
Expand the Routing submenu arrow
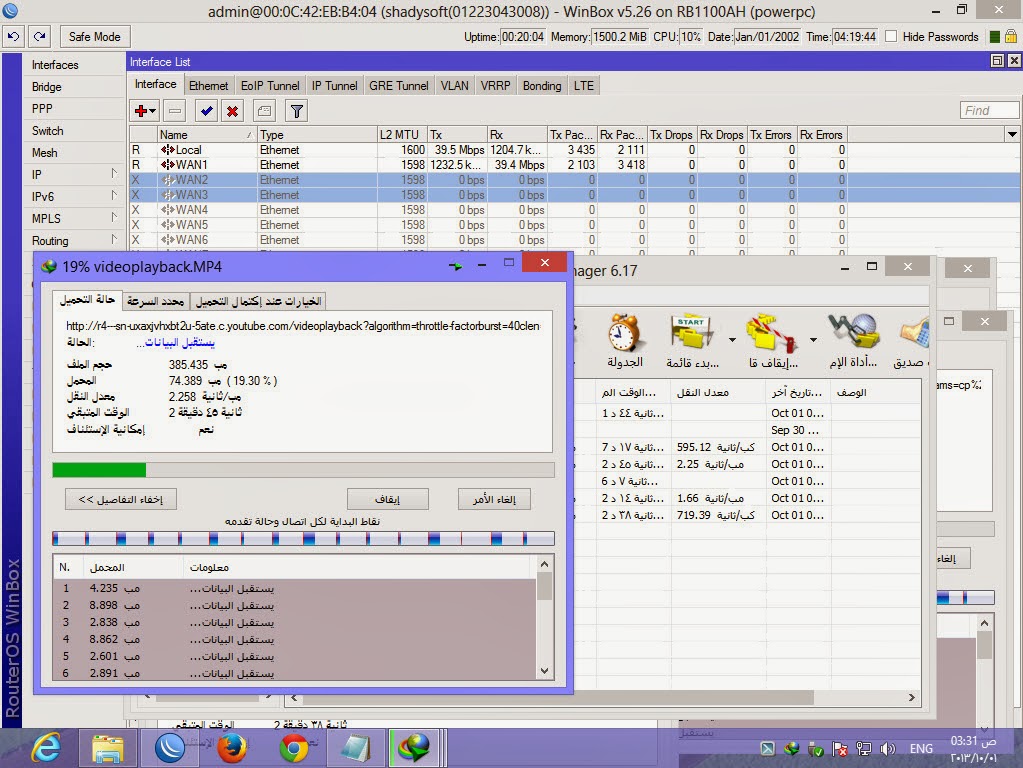click(x=114, y=240)
